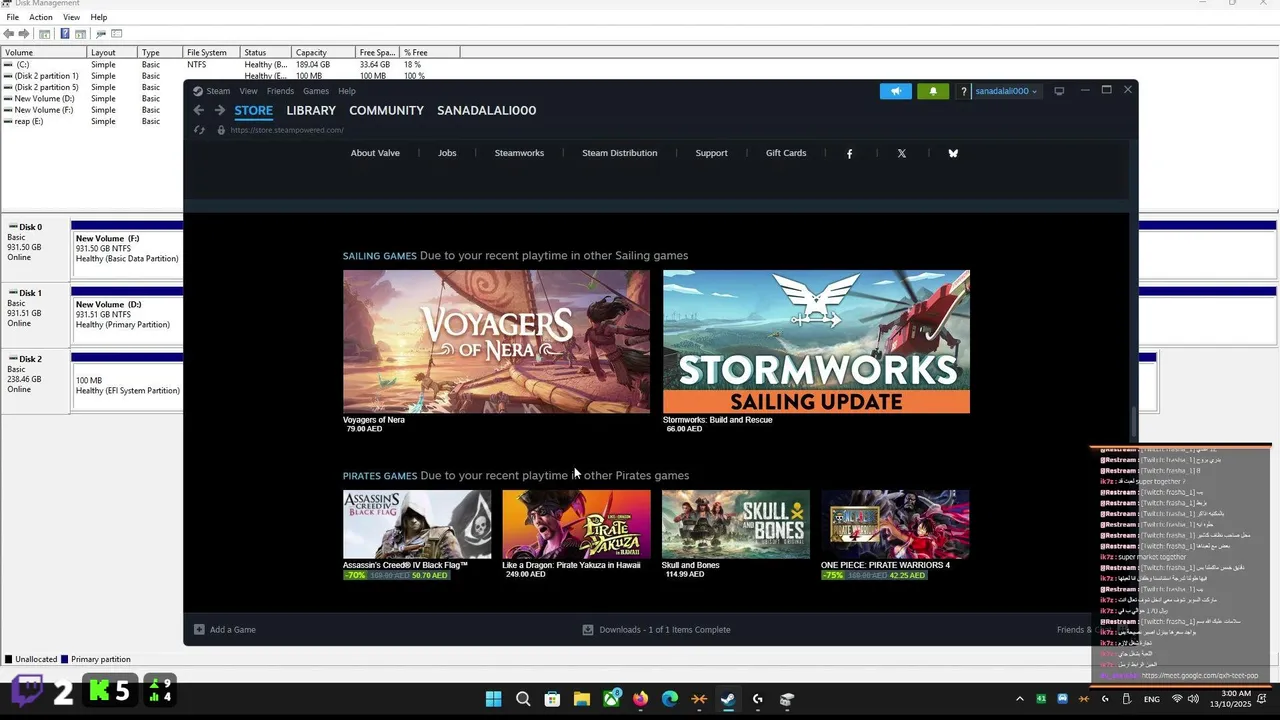Open Steam's Help menu
1280x720 pixels.
click(347, 91)
